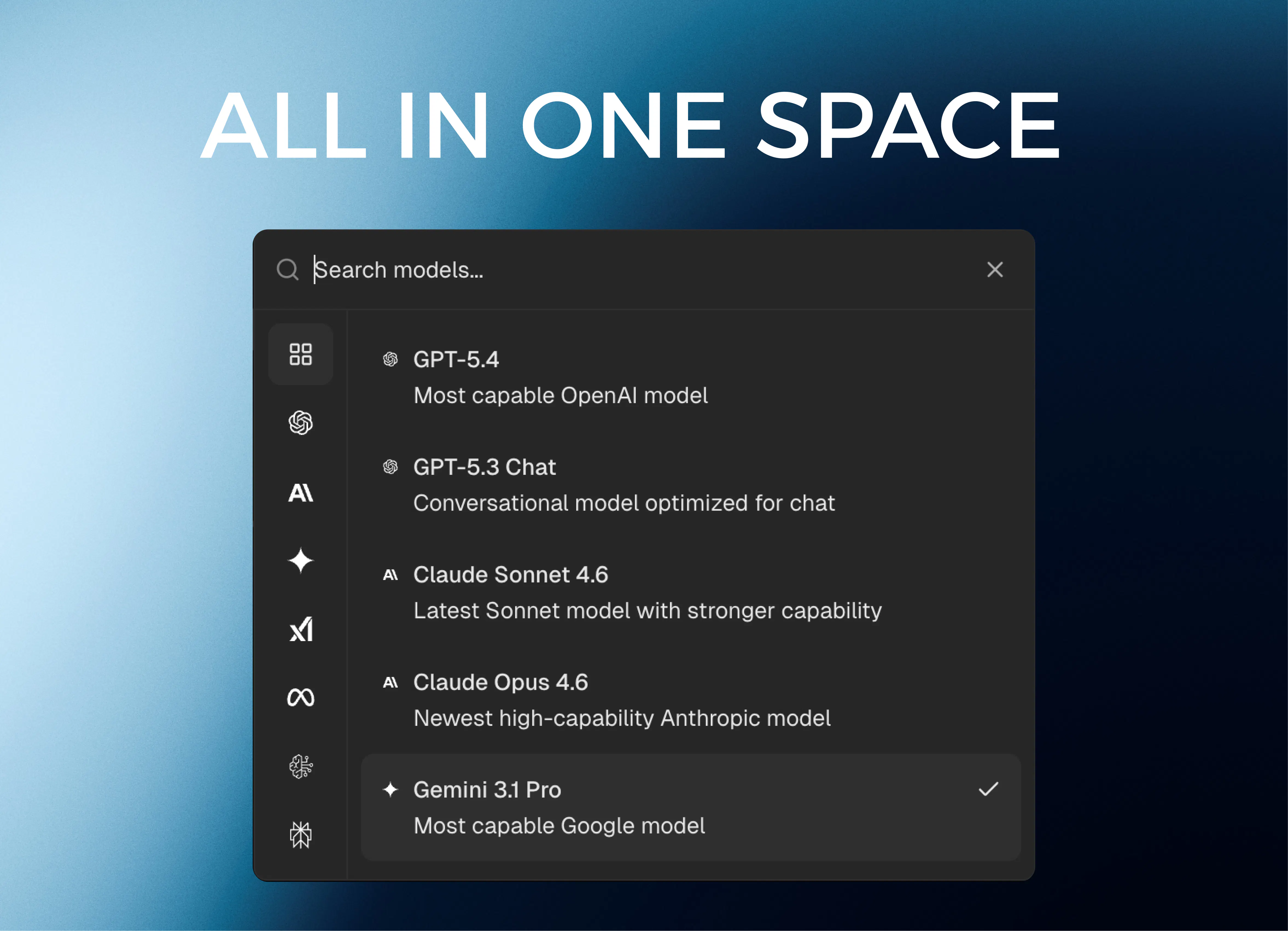Click the sparkle logo beside Gemini 3.1 Pro
Screen dimensions: 1288x931
coord(390,790)
